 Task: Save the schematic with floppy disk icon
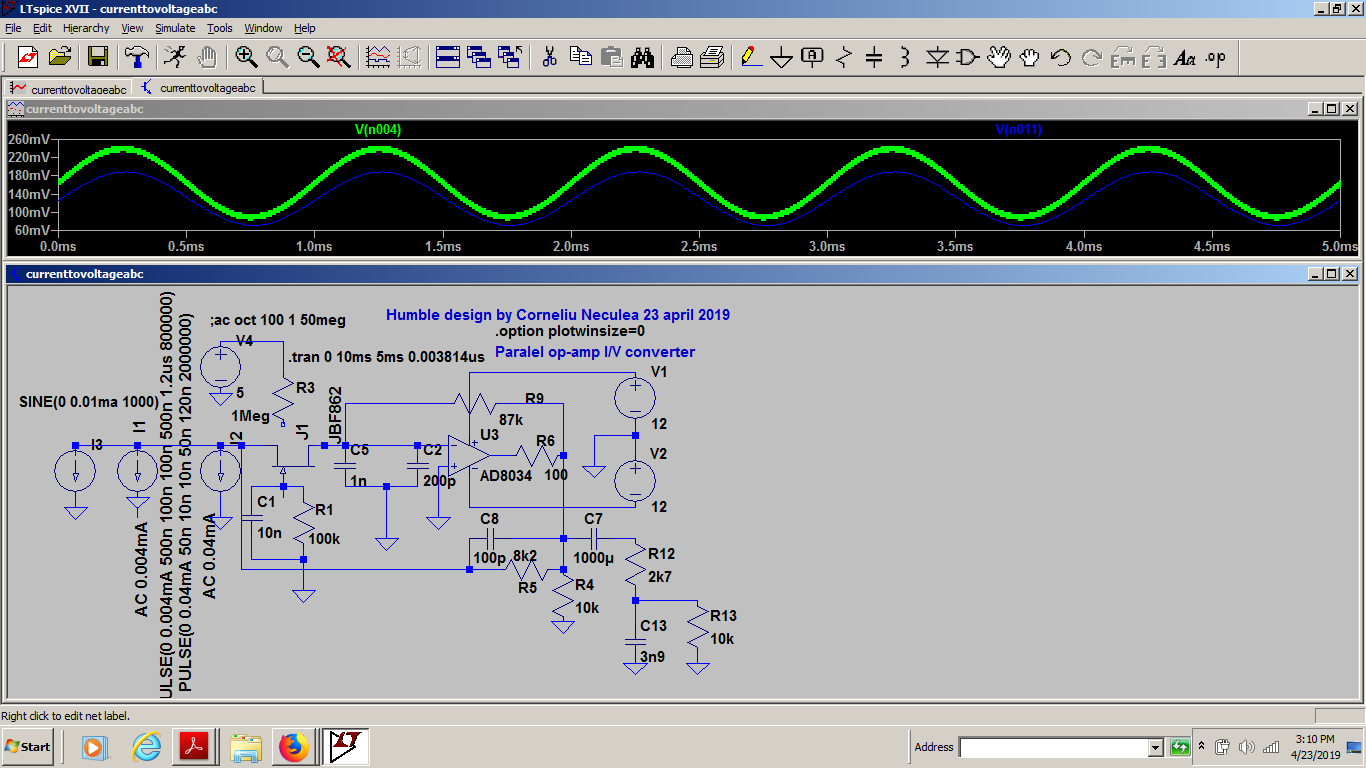point(97,57)
